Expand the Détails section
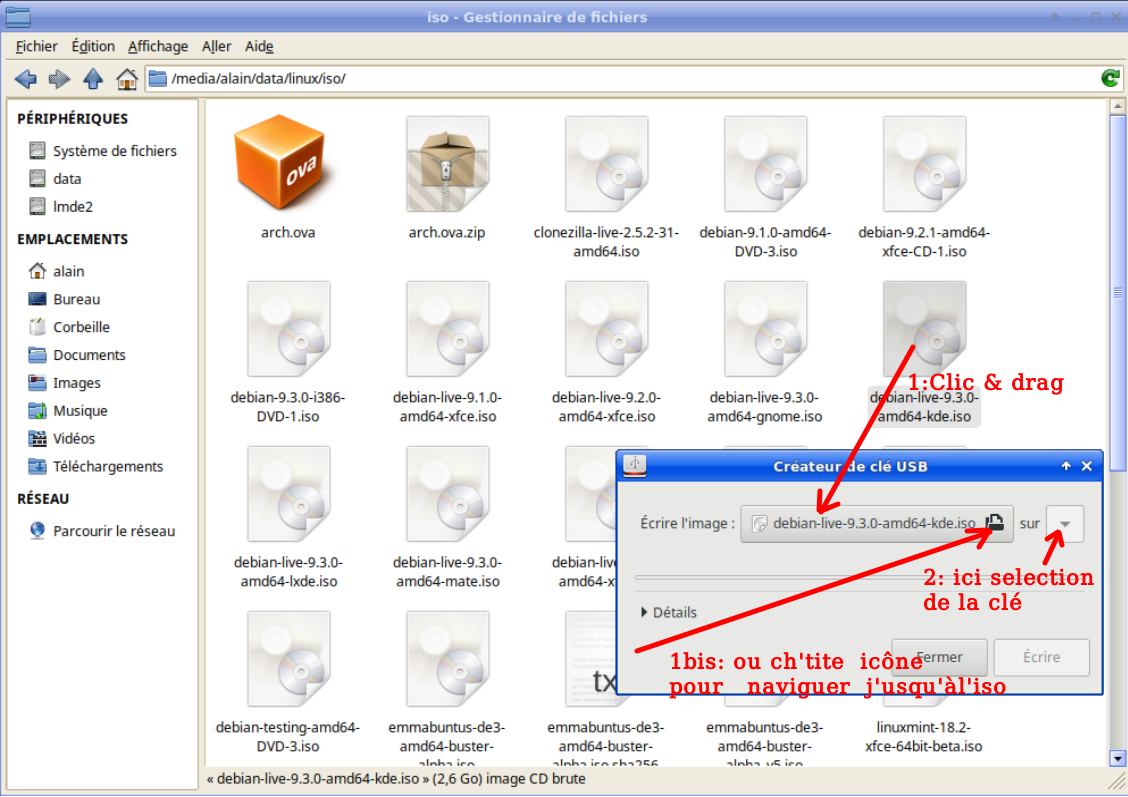 (x=668, y=612)
